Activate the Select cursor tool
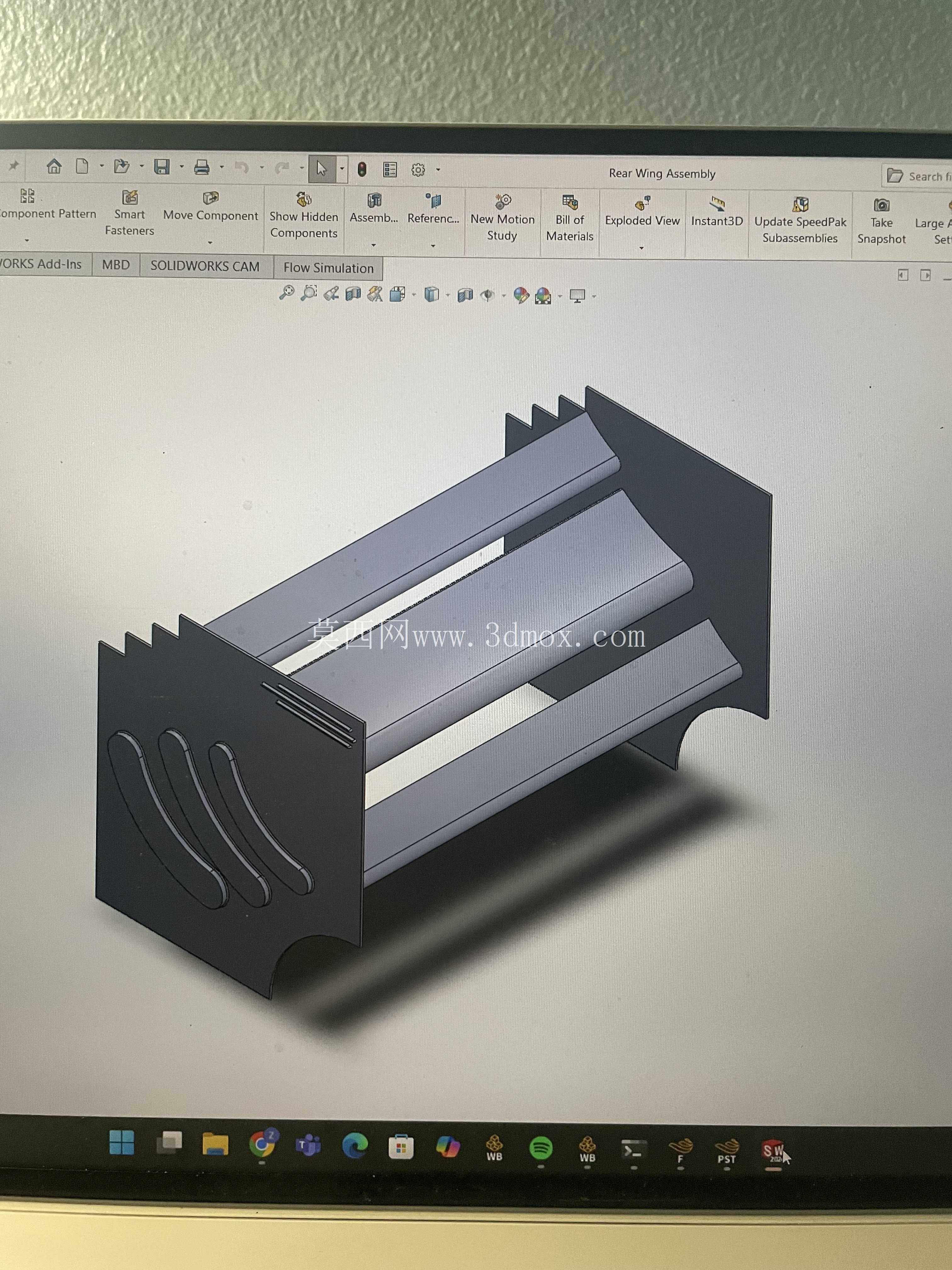952x1270 pixels. (x=321, y=168)
